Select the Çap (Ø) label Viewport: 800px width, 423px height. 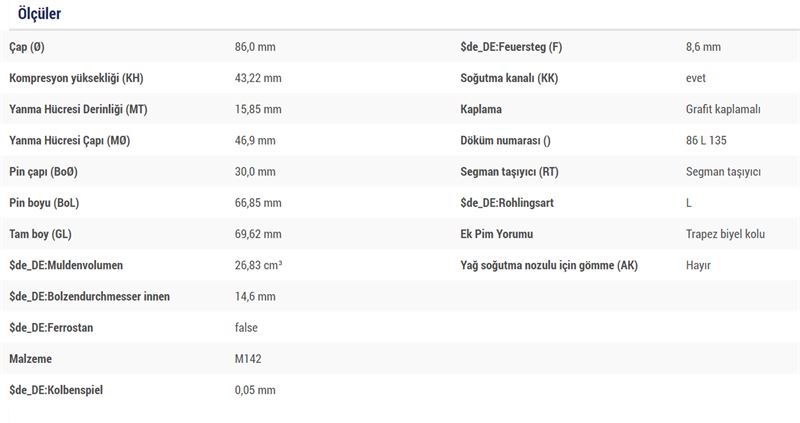(27, 47)
